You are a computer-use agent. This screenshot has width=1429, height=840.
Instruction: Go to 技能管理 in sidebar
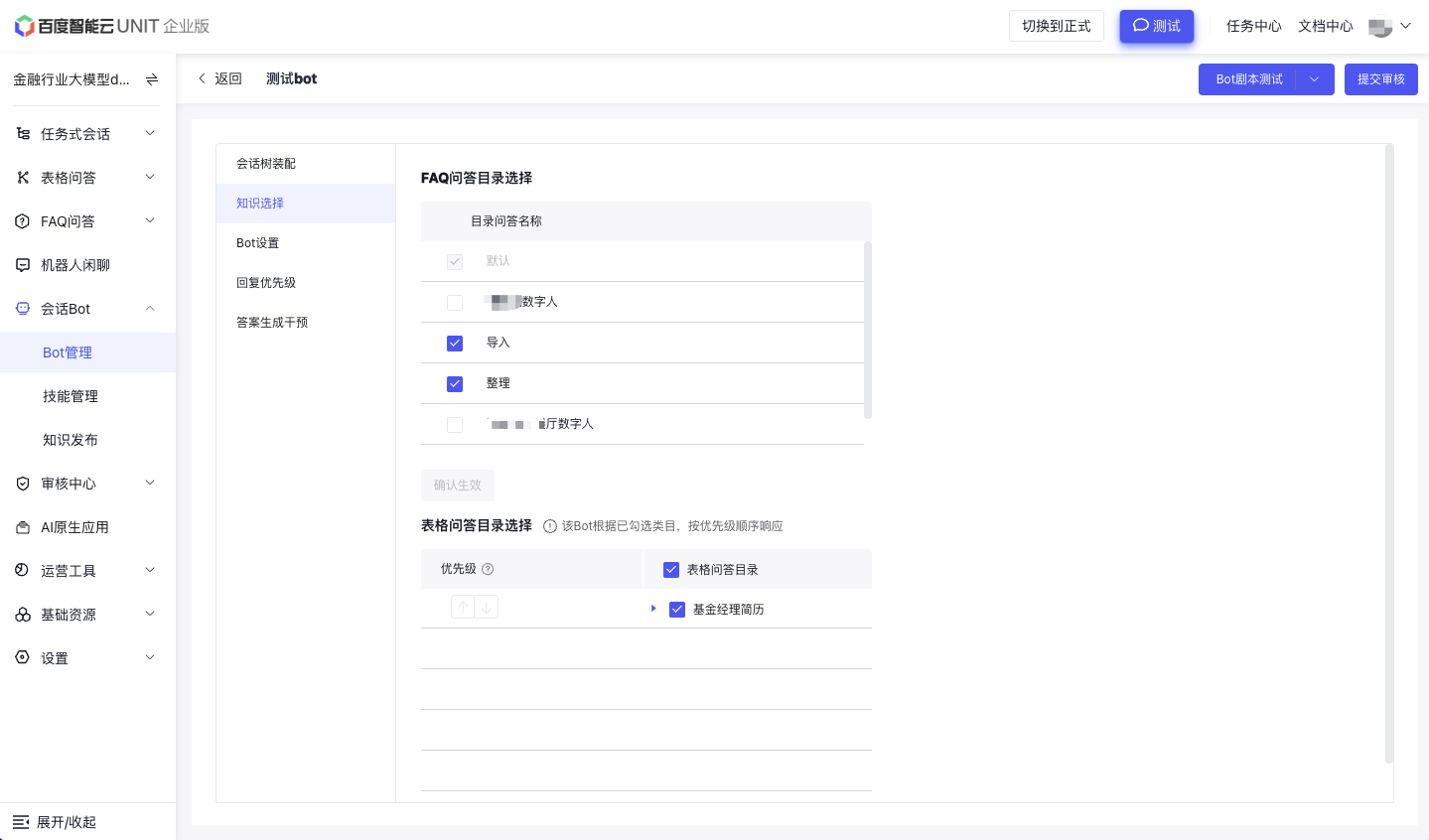[x=87, y=396]
